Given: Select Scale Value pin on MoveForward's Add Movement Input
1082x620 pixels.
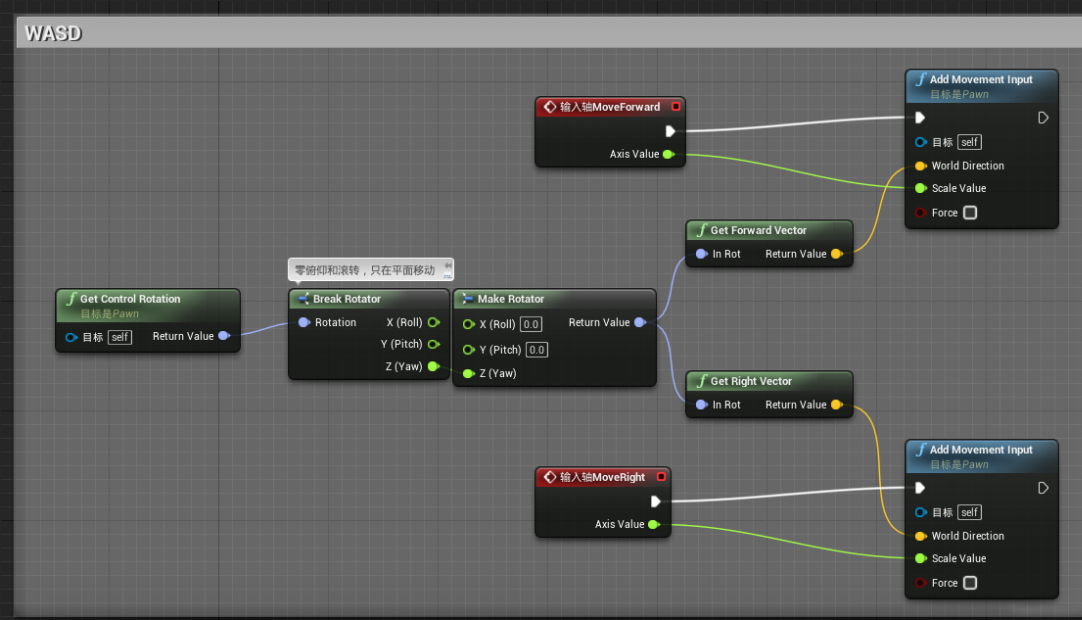Looking at the screenshot, I should pos(921,188).
